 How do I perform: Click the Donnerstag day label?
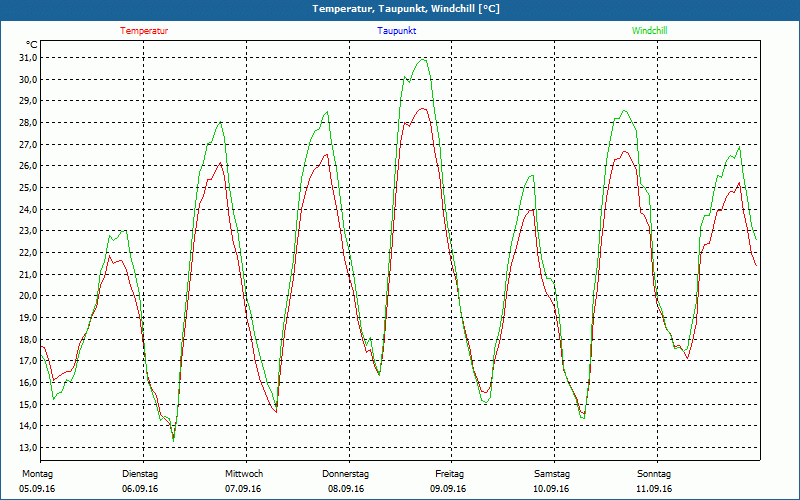tap(345, 474)
